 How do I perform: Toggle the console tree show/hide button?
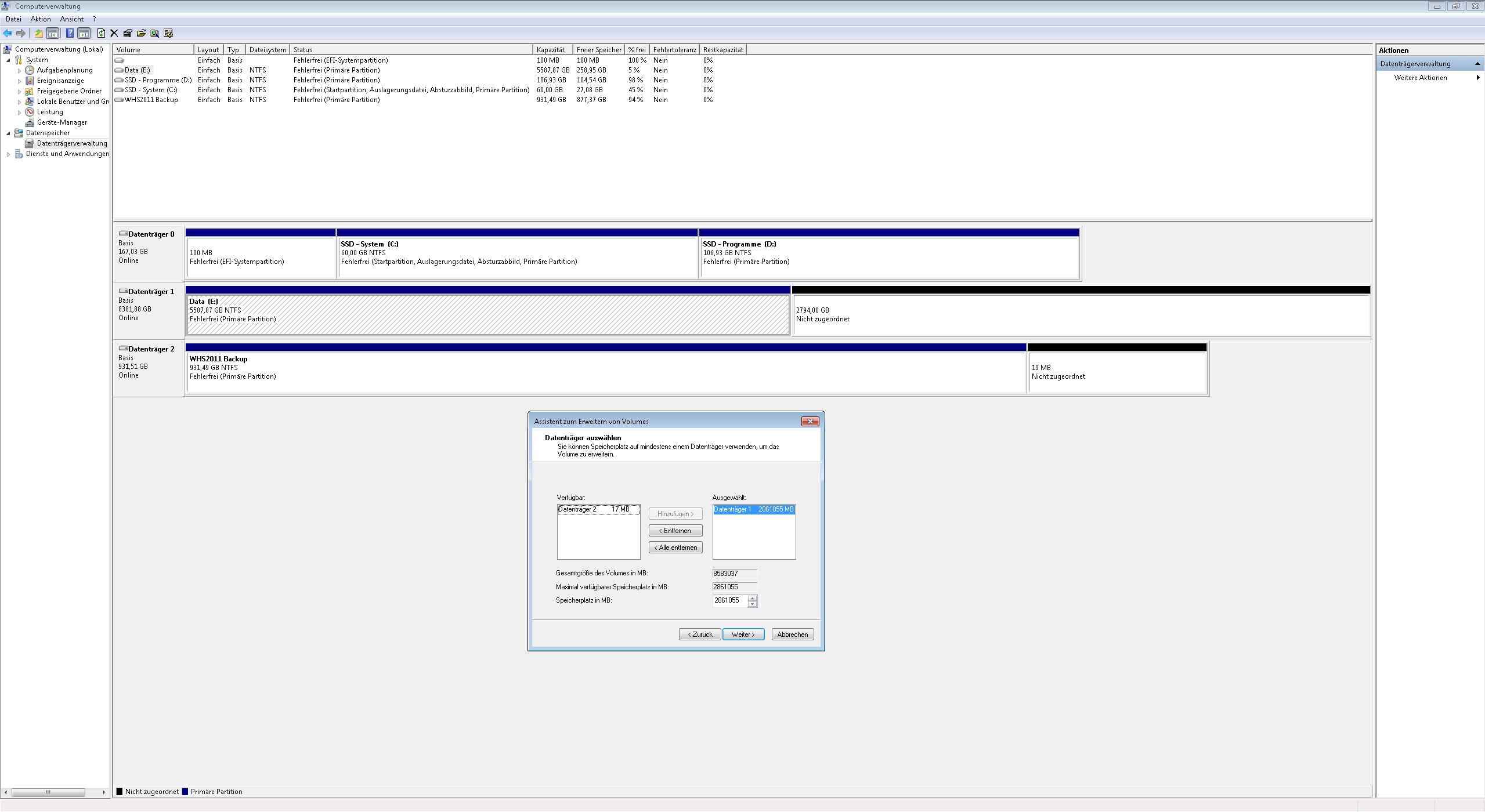coord(52,33)
